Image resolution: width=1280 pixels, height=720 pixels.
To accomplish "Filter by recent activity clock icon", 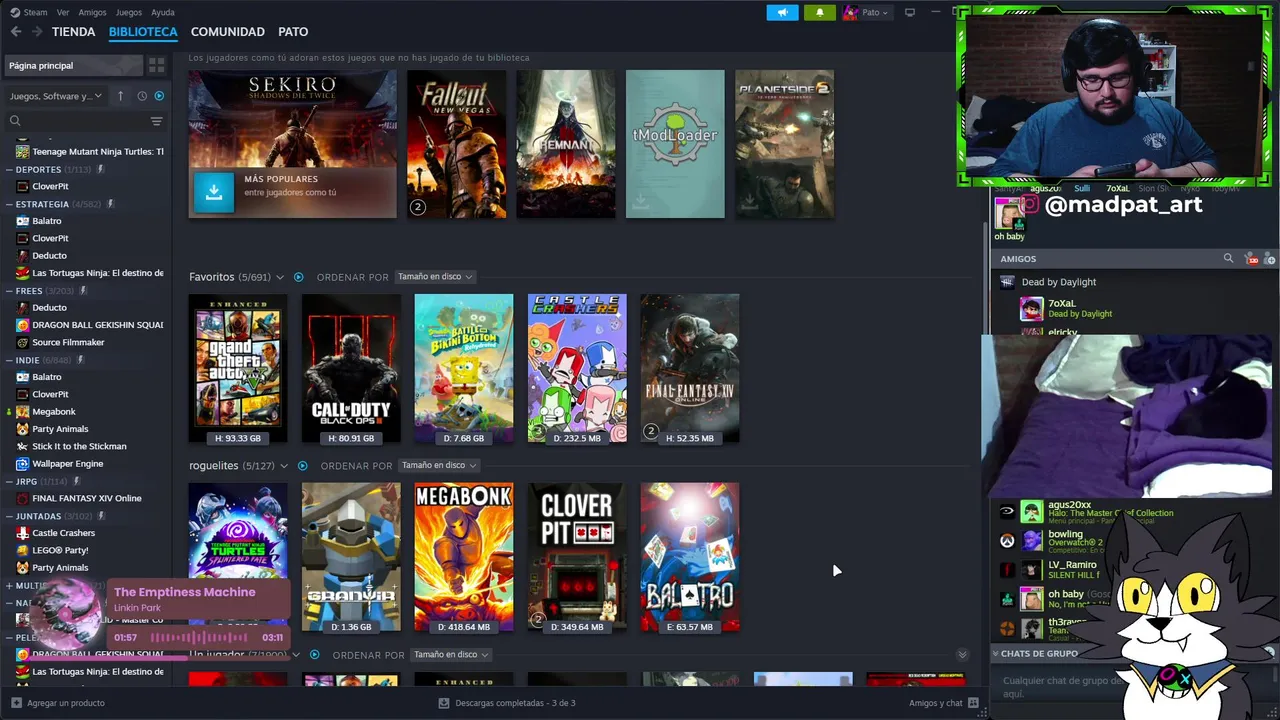I will pyautogui.click(x=142, y=96).
